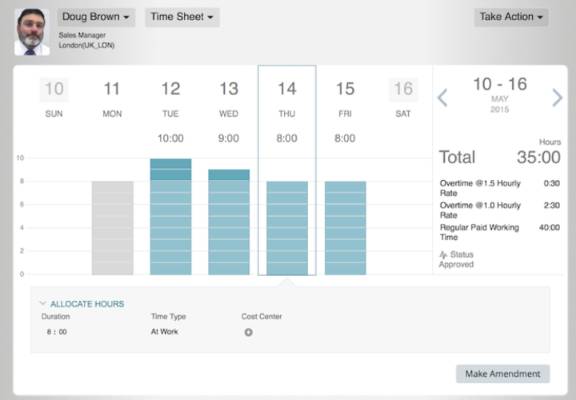Click the Friday hours bar
576x400 pixels.
[345, 228]
